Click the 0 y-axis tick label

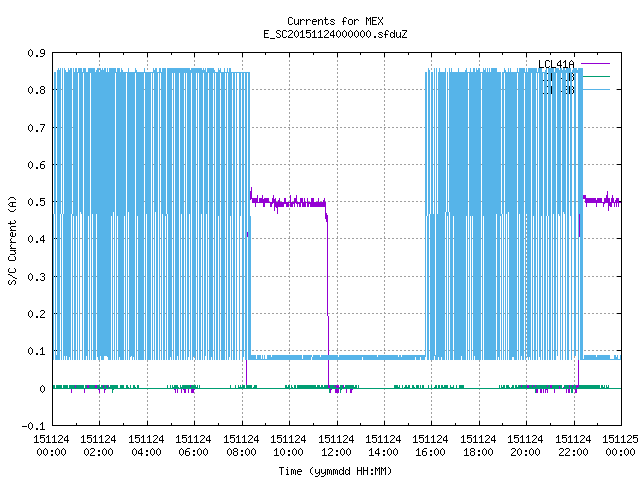[x=42, y=389]
